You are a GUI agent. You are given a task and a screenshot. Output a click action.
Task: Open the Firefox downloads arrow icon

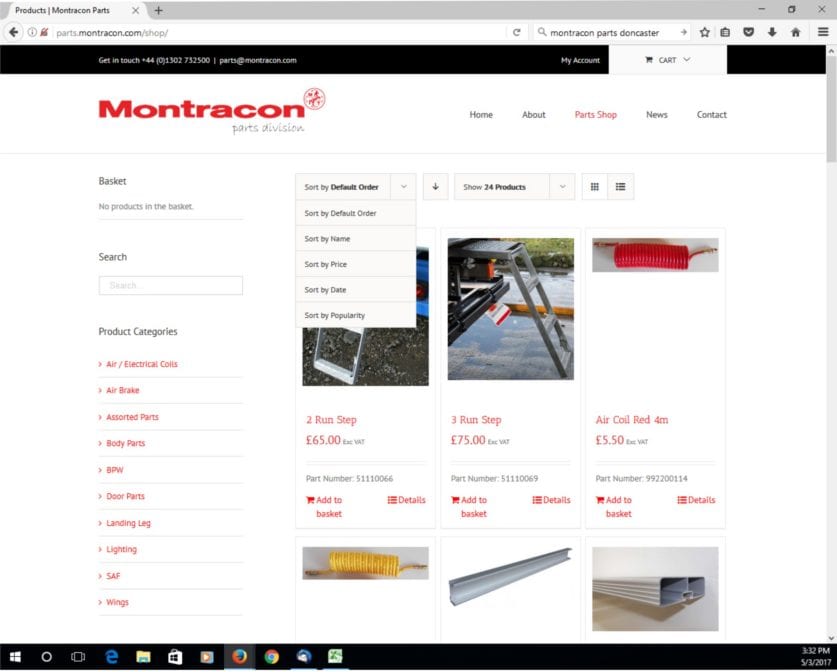(x=772, y=33)
